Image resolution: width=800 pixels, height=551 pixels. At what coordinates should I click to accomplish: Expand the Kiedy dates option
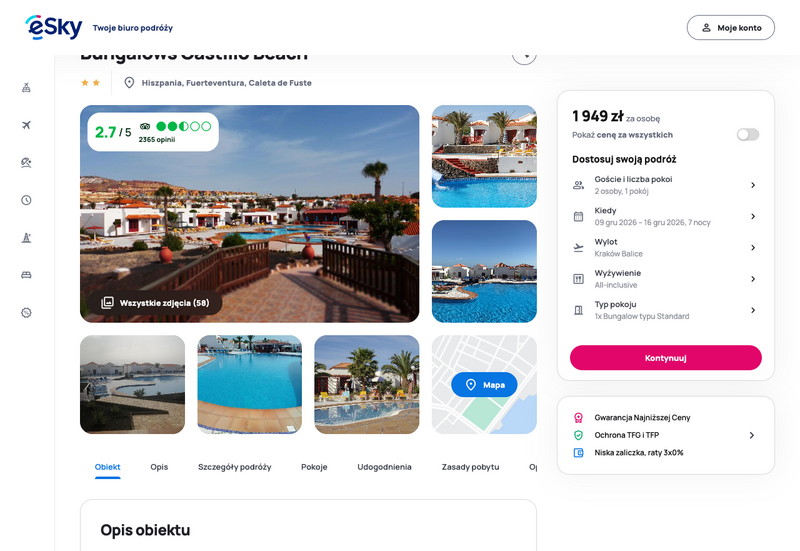665,216
